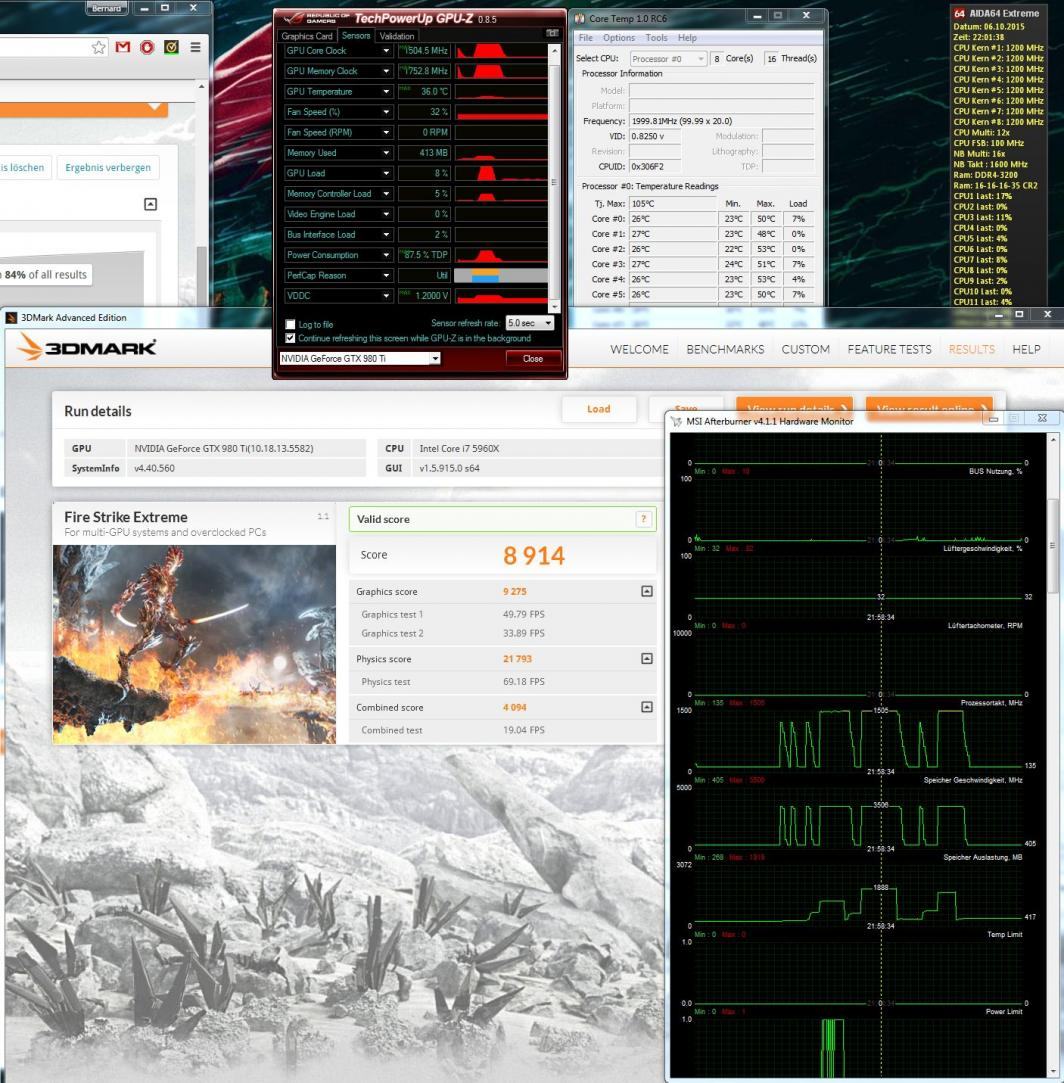Open the File menu in Core Temp
Screen dimensions: 1064x1083
click(585, 37)
